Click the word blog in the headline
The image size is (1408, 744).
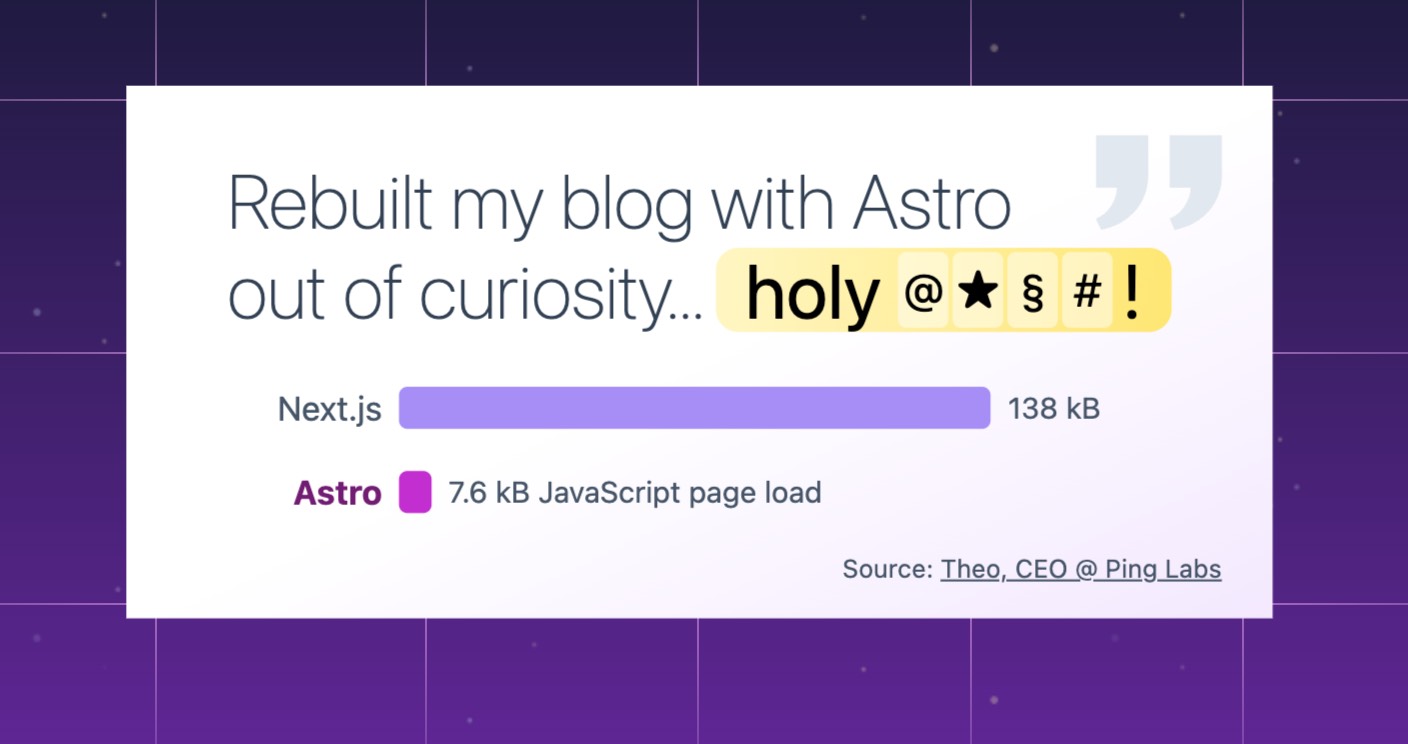pyautogui.click(x=626, y=207)
